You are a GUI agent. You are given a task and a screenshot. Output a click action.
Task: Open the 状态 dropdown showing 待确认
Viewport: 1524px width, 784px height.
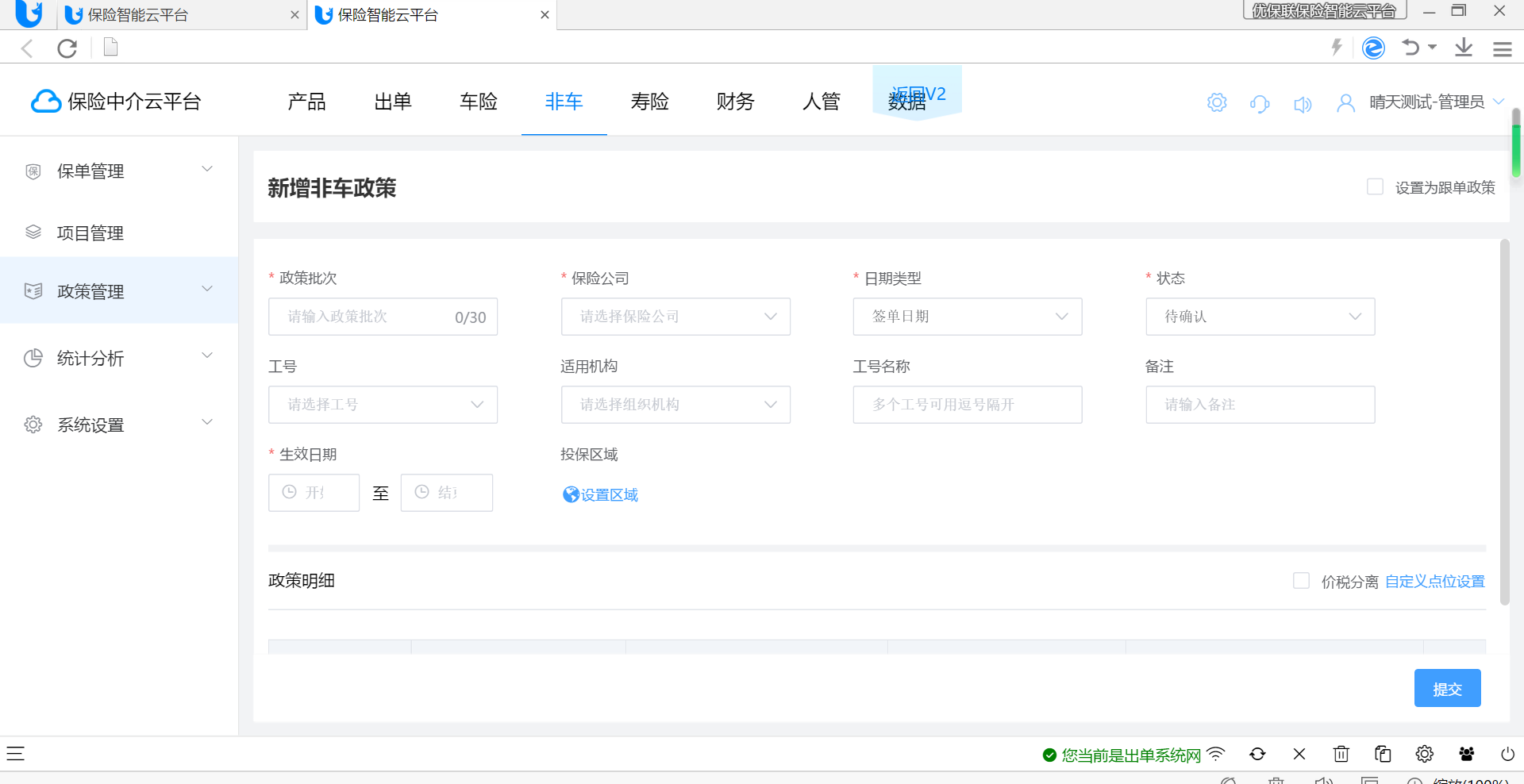(x=1260, y=317)
